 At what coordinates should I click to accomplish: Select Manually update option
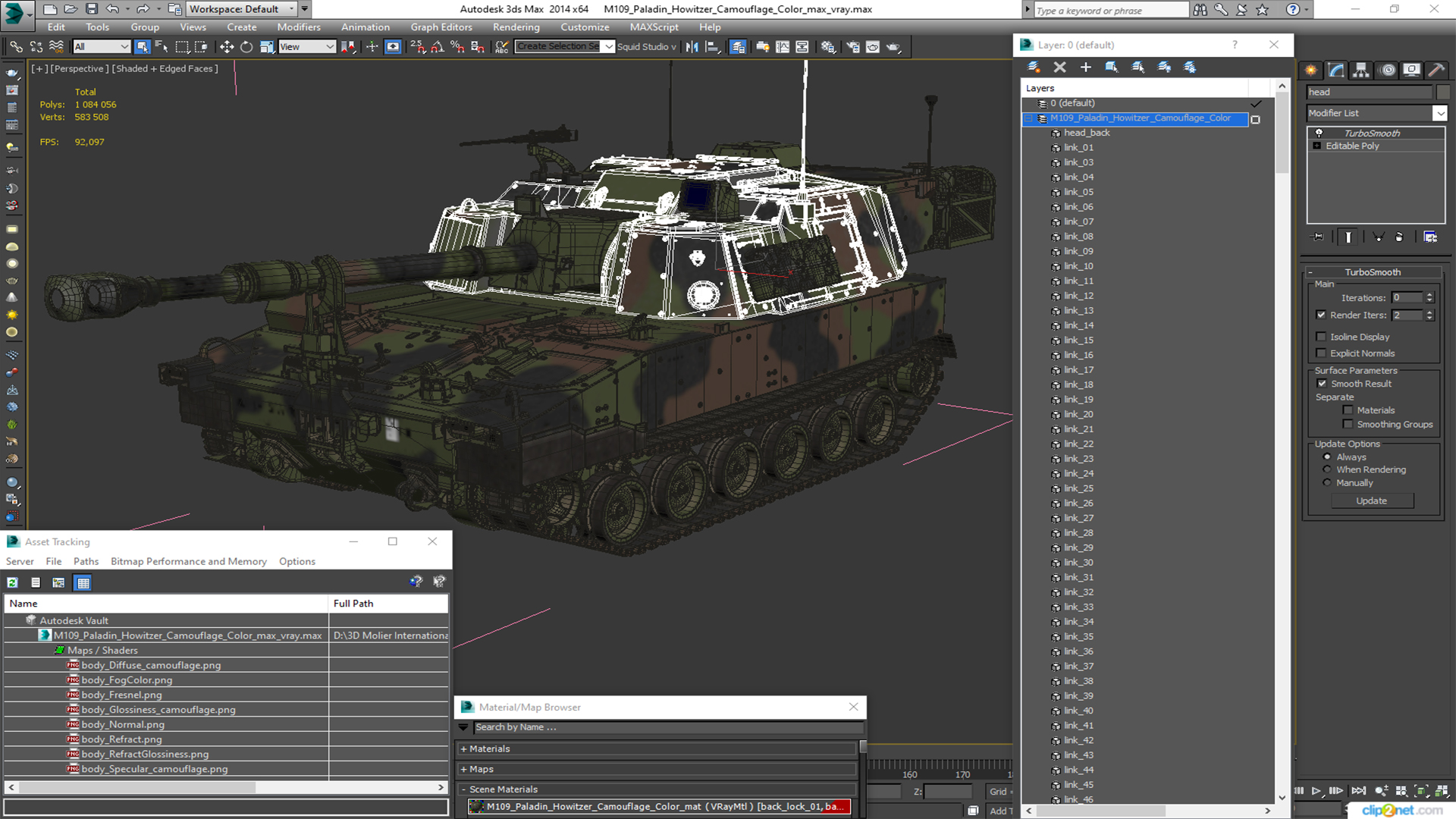pyautogui.click(x=1327, y=483)
